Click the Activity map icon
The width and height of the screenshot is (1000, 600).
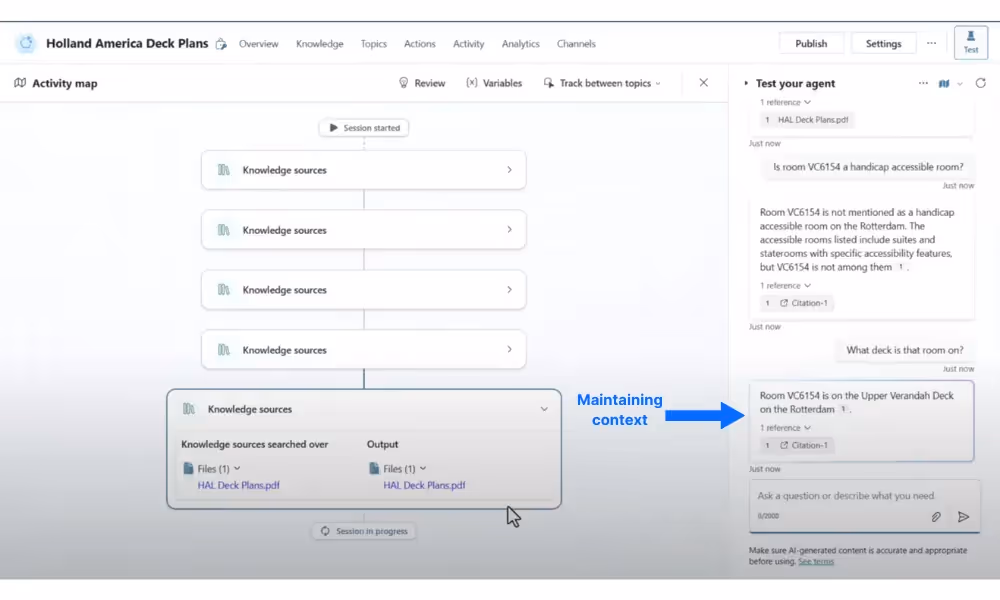click(20, 83)
